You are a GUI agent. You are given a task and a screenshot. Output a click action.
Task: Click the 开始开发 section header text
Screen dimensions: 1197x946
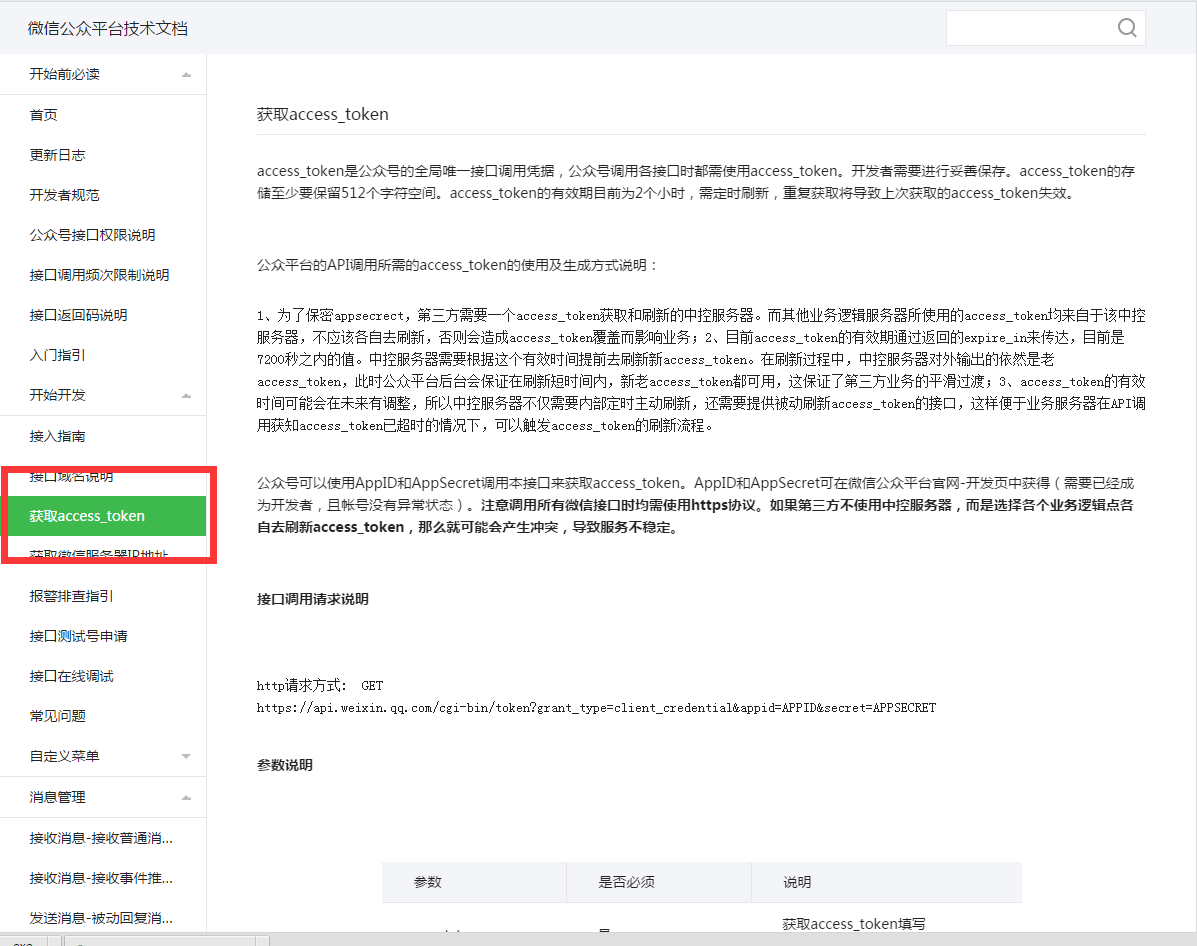coord(57,395)
